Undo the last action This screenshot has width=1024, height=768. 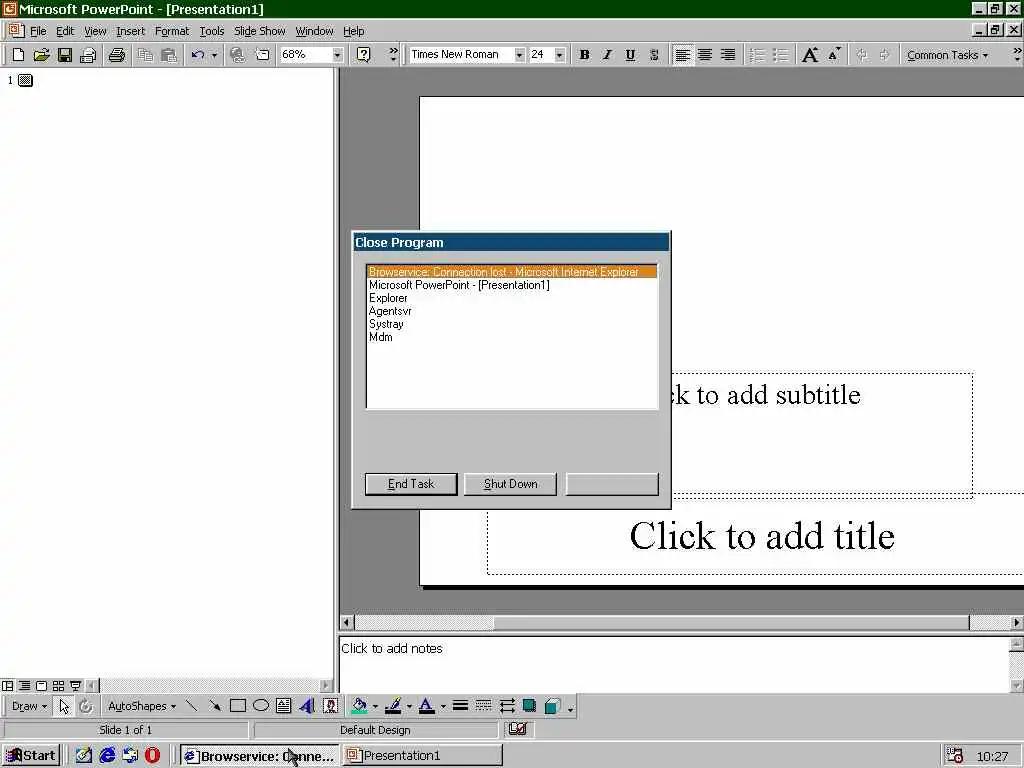tap(198, 55)
